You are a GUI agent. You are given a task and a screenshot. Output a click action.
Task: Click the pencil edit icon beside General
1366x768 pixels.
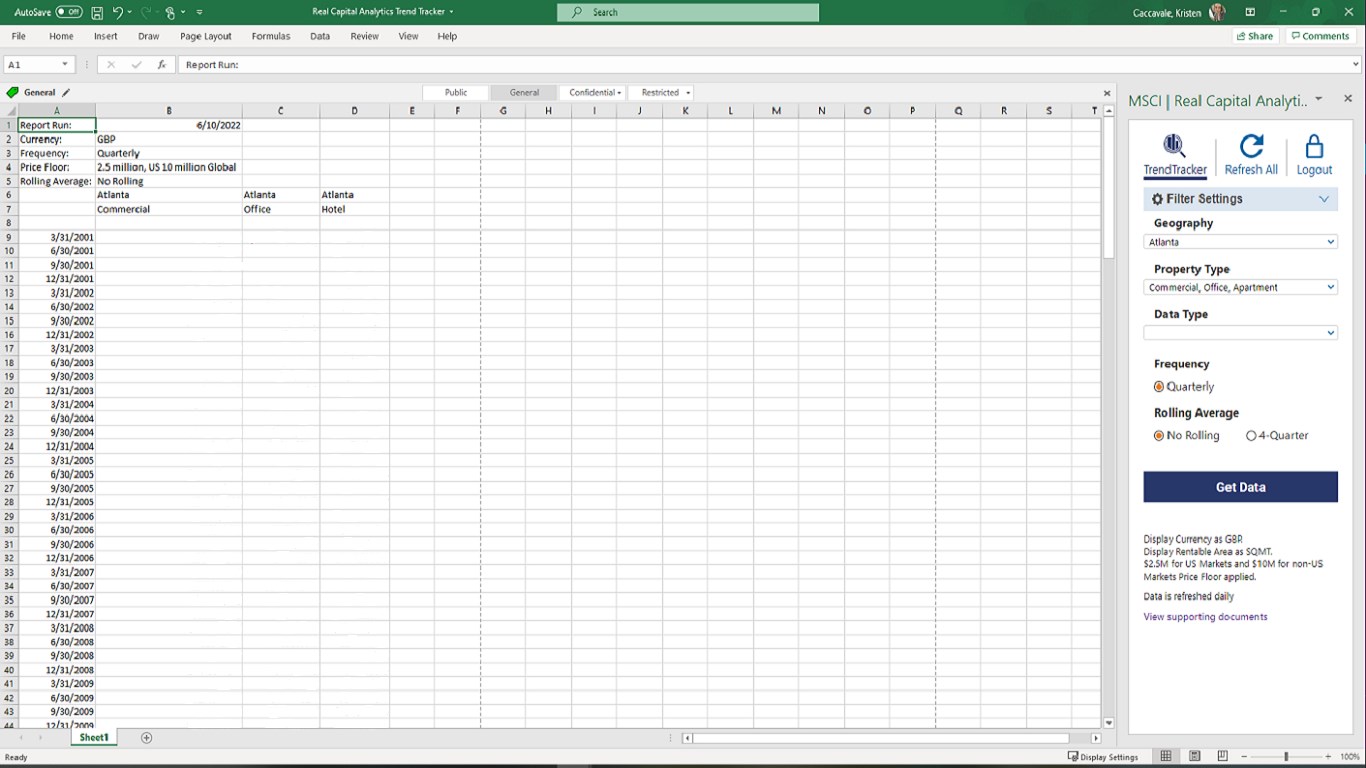click(66, 92)
